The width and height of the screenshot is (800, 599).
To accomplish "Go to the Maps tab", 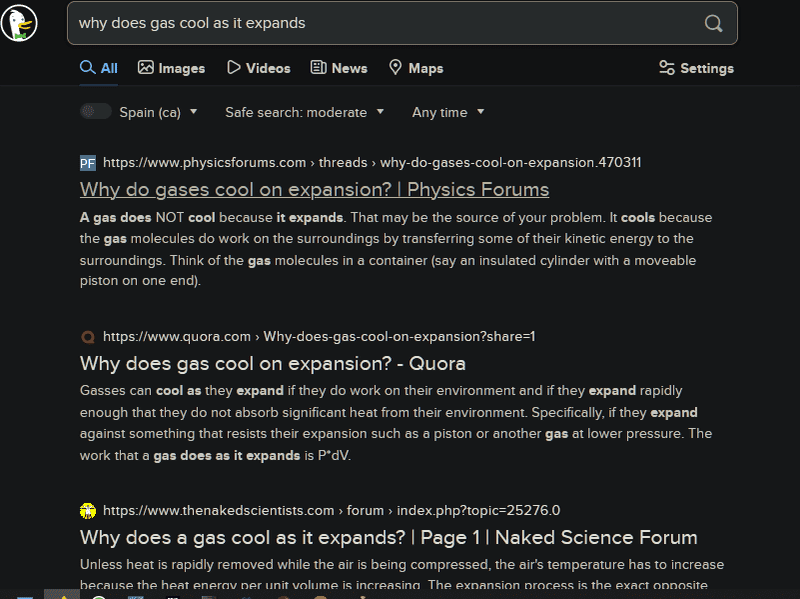I will click(415, 68).
